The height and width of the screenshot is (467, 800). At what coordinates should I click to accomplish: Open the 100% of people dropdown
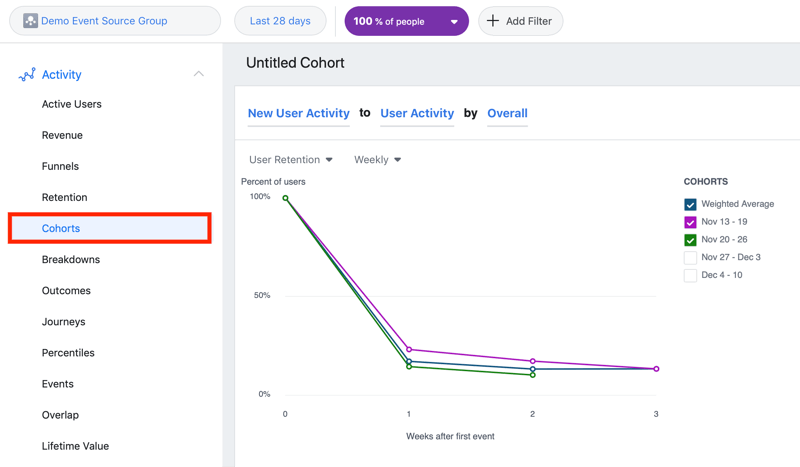pyautogui.click(x=406, y=21)
